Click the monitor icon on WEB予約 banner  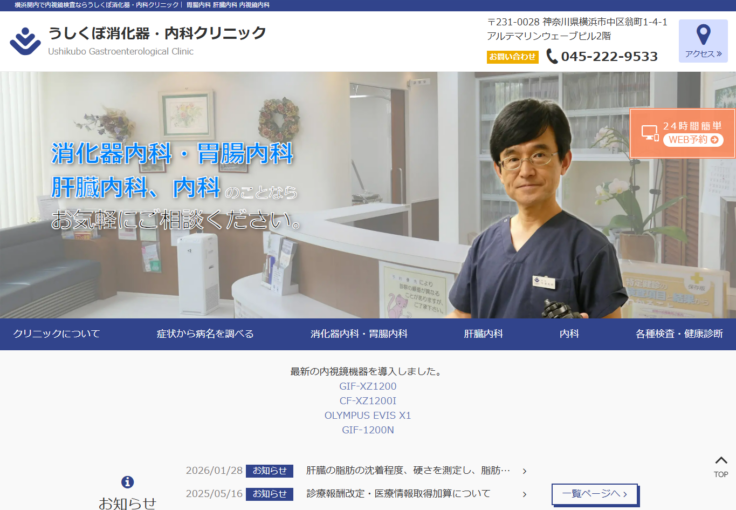[x=650, y=132]
